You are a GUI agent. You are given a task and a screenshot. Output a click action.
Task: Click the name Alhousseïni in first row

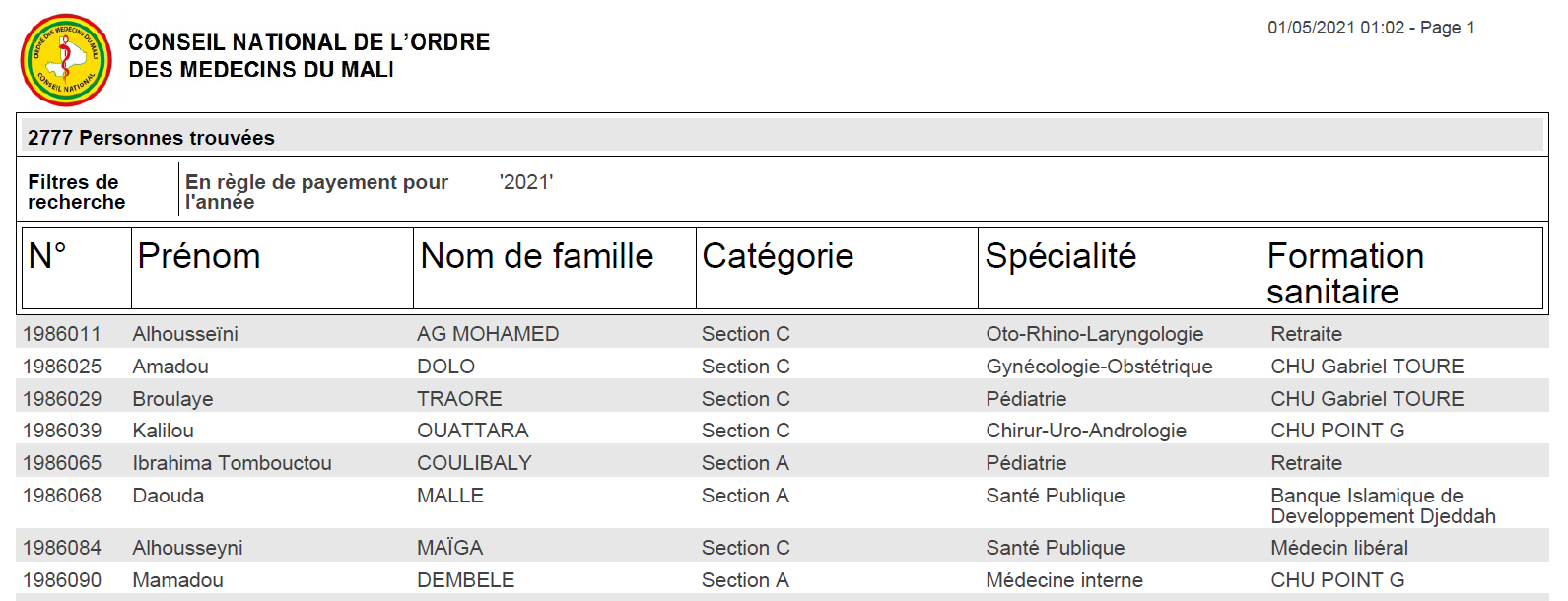[x=185, y=334]
